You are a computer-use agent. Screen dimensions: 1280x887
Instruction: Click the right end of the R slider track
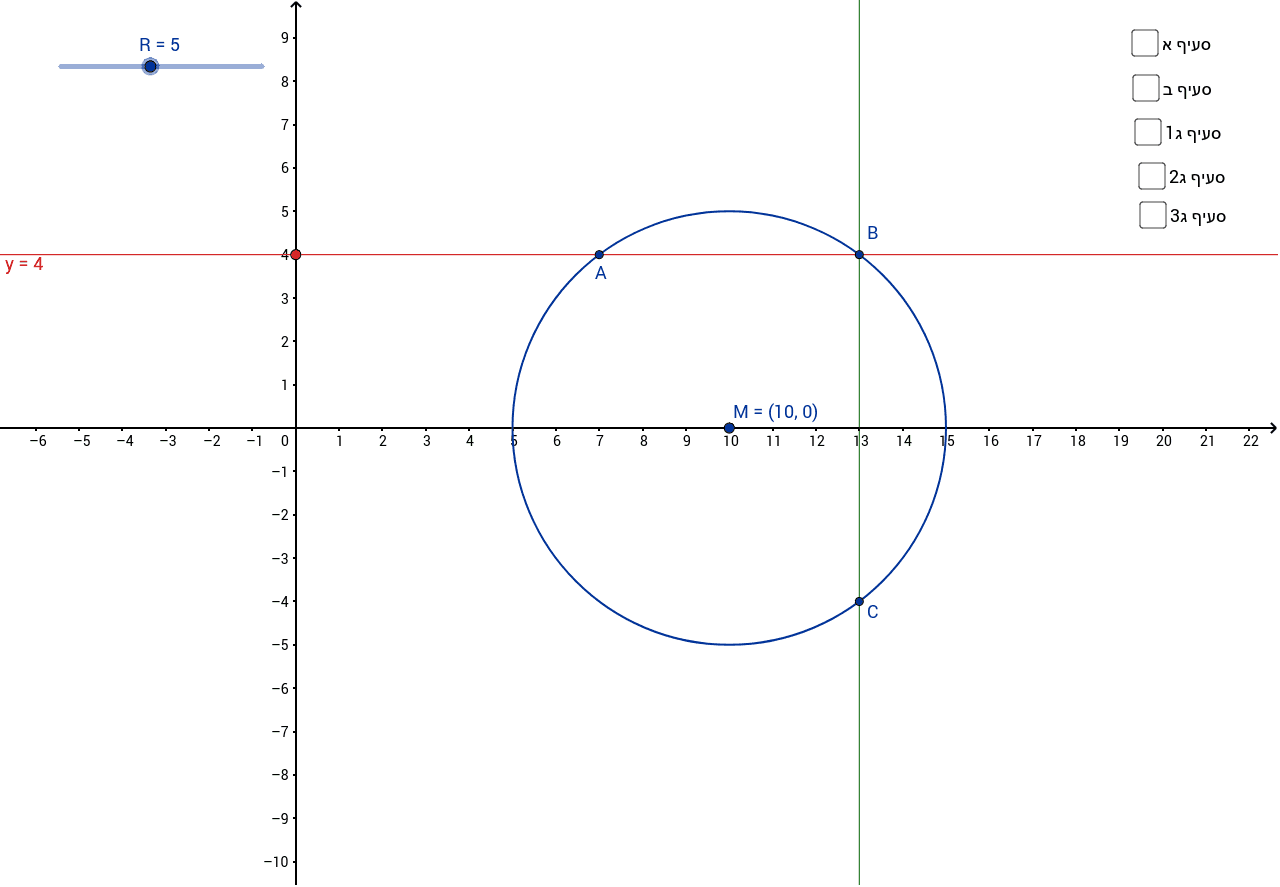pyautogui.click(x=262, y=66)
